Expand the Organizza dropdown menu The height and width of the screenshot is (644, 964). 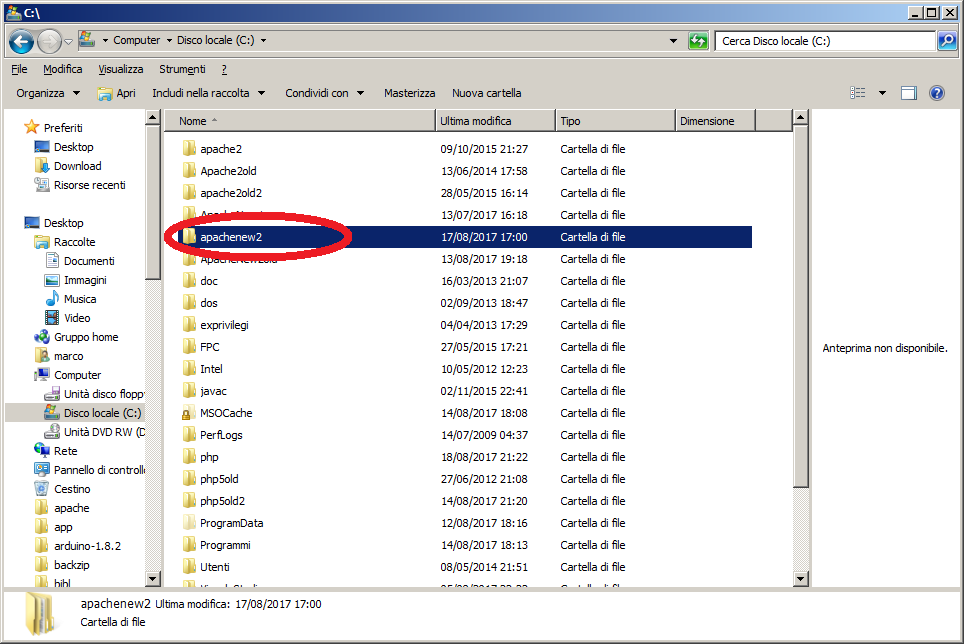[x=48, y=93]
